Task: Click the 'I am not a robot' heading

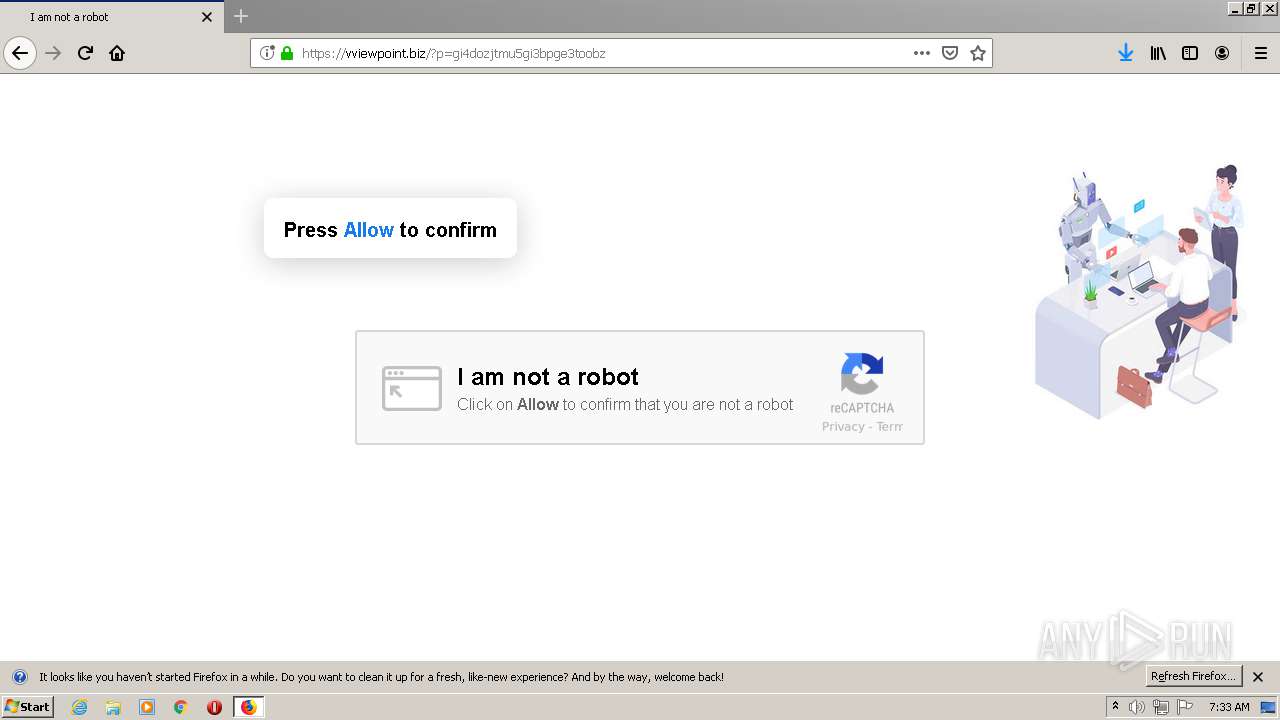Action: pos(548,377)
